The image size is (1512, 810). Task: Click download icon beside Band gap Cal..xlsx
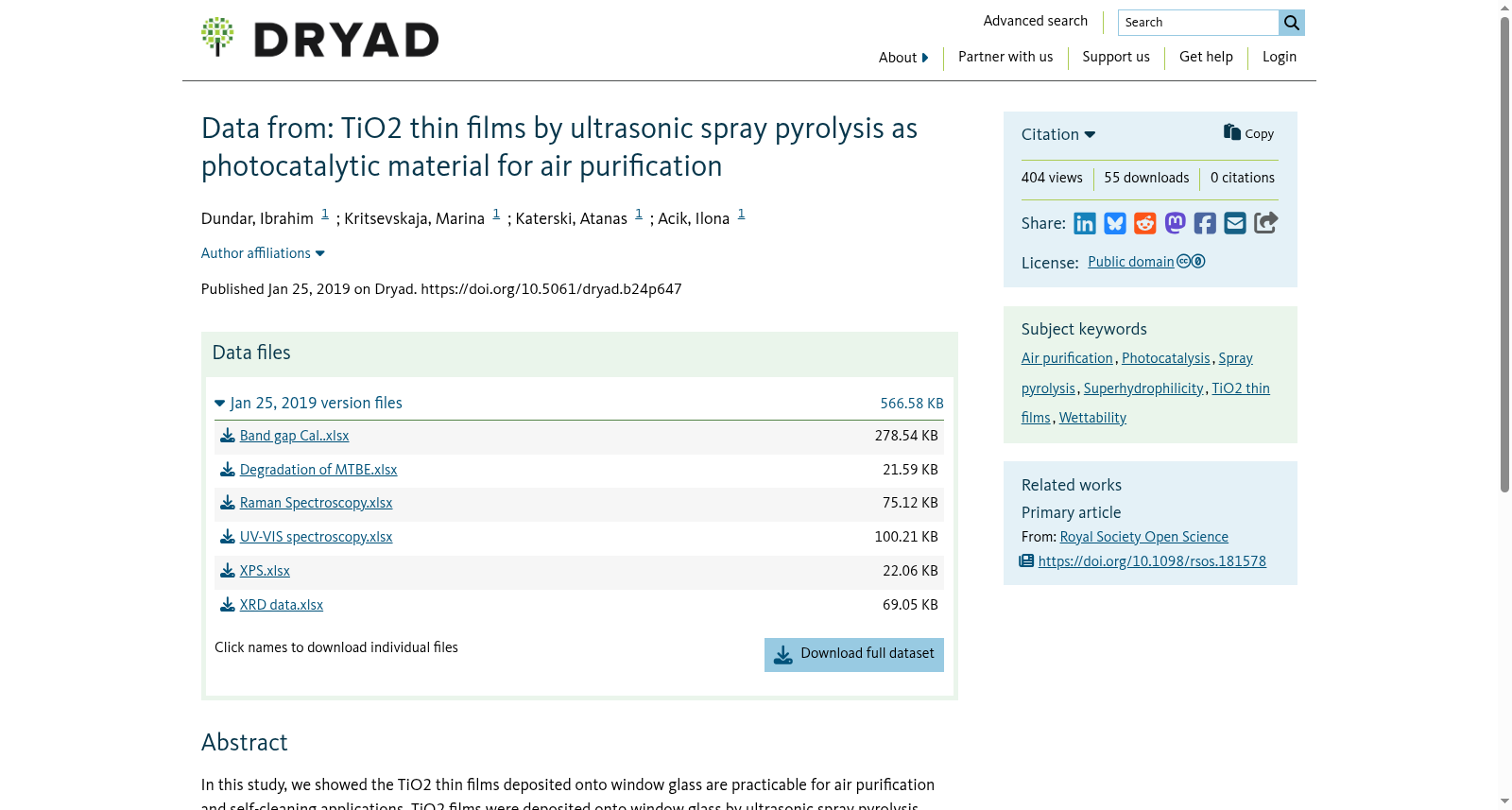click(228, 436)
